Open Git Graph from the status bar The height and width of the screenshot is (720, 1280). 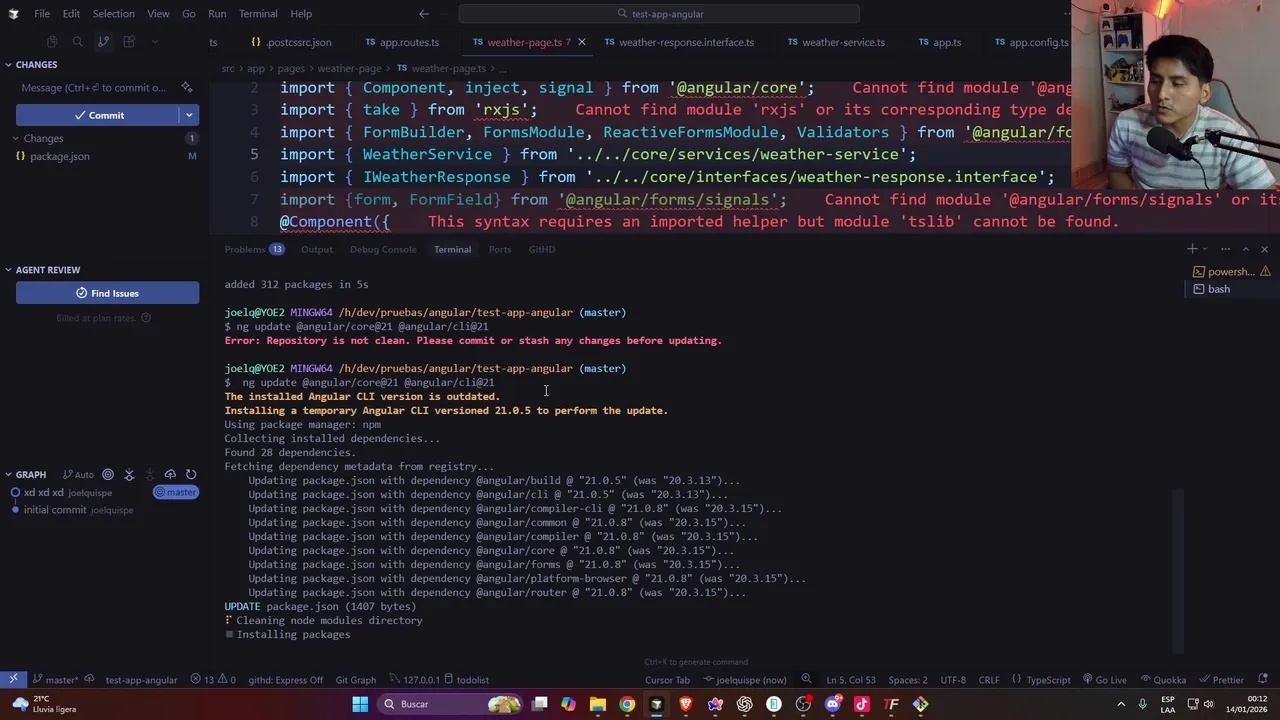click(x=356, y=680)
